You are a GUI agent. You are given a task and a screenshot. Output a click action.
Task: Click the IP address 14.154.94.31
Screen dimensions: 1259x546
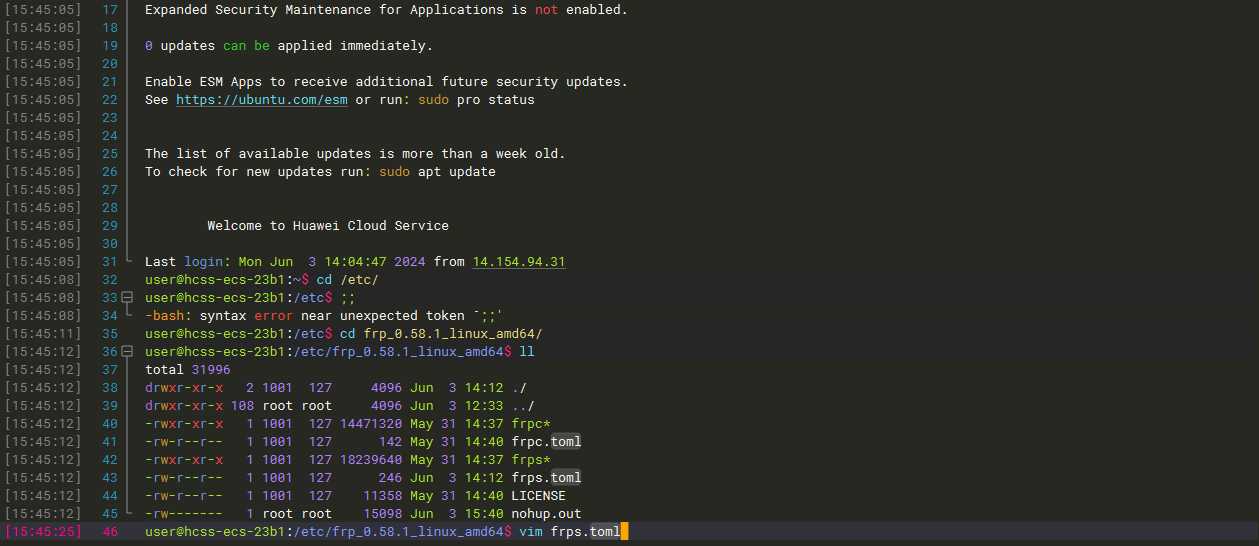click(519, 262)
